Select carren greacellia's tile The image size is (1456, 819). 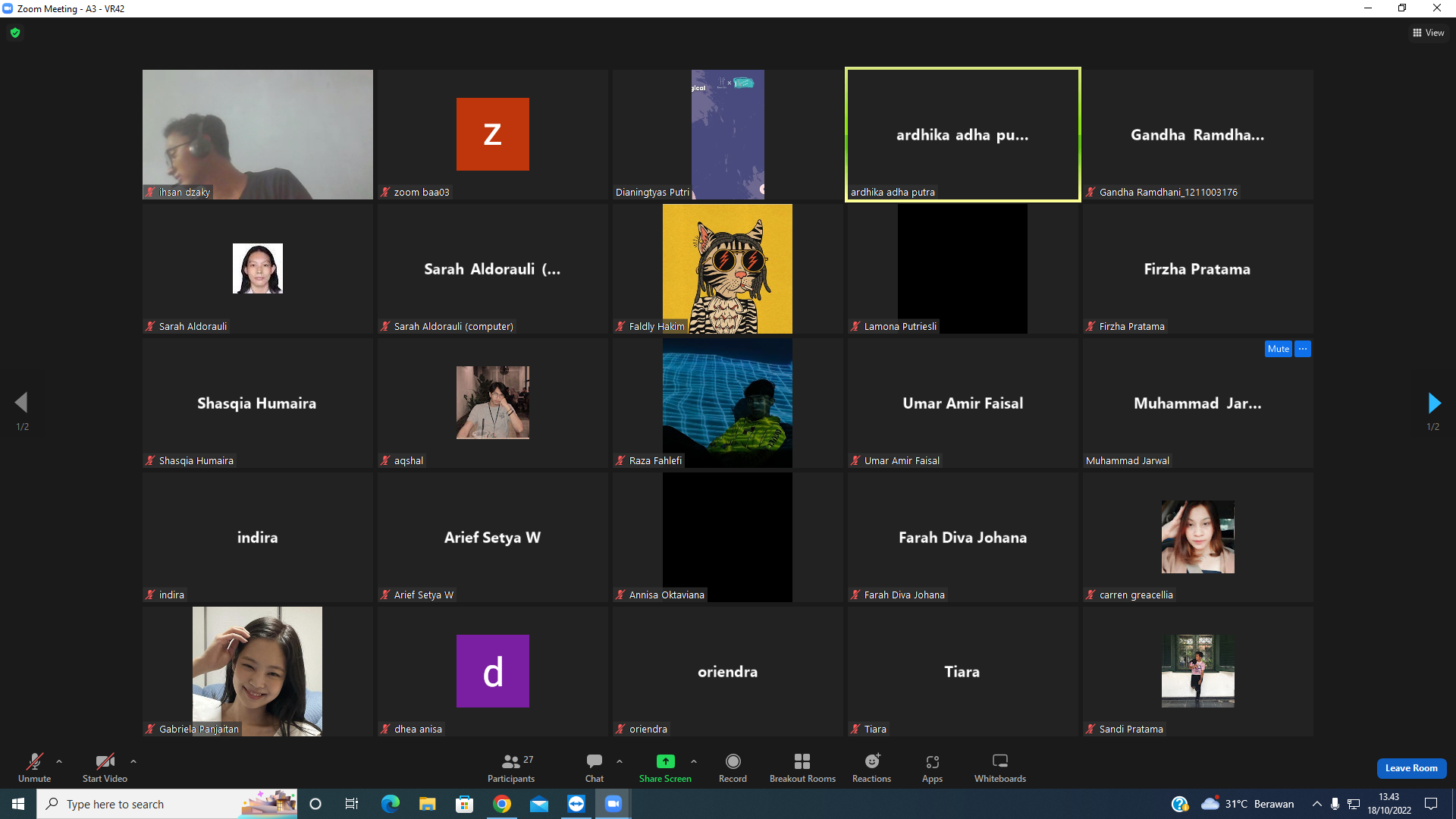click(1198, 537)
